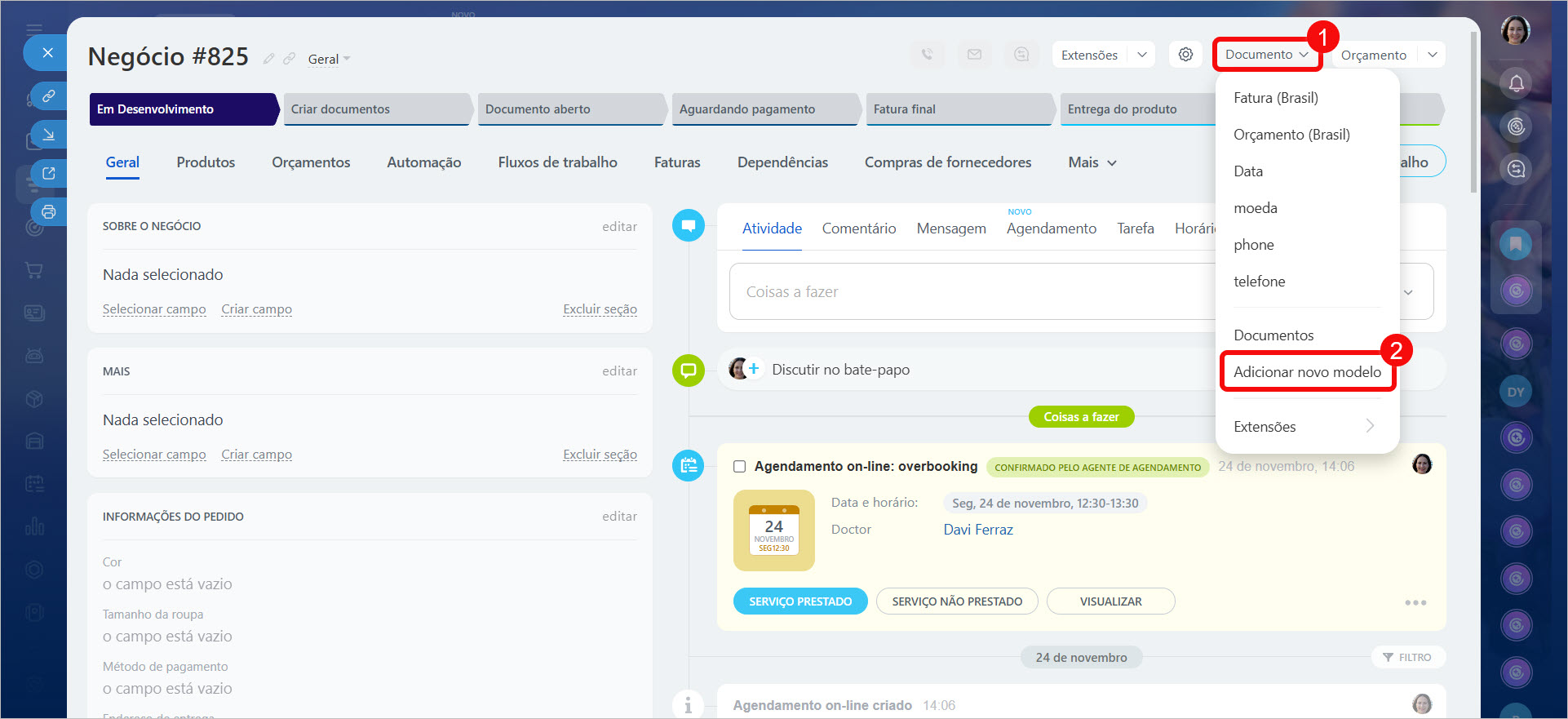Click Davi Ferraz doctor link
1568x719 pixels.
(x=977, y=530)
